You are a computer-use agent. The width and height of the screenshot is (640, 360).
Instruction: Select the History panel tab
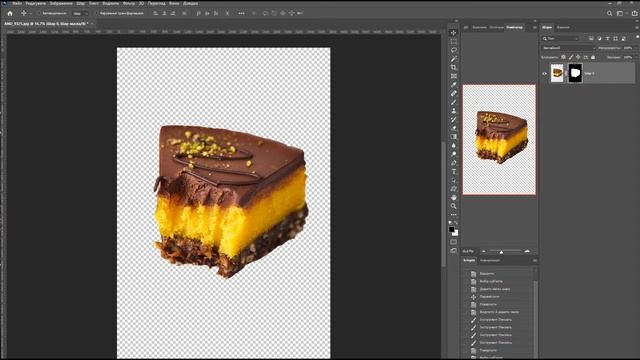pyautogui.click(x=469, y=260)
